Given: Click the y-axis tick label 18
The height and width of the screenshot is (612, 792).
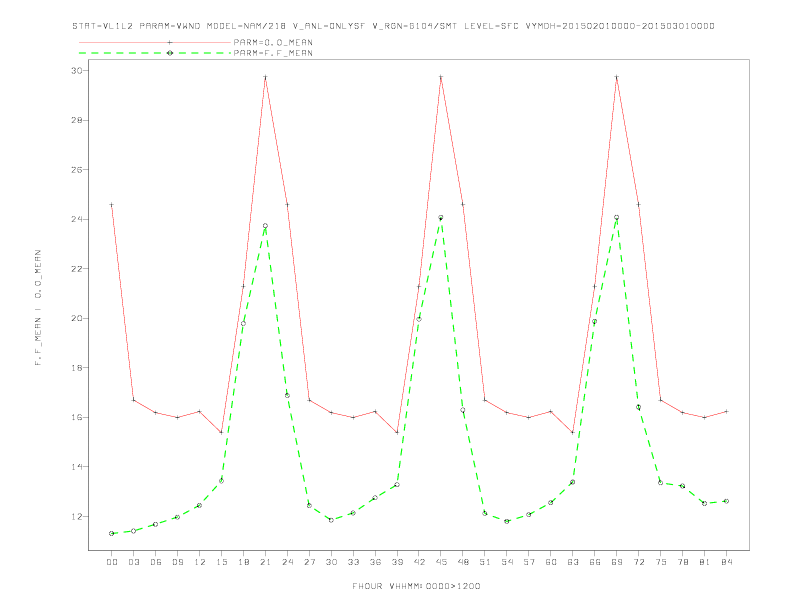Looking at the screenshot, I should point(77,368).
